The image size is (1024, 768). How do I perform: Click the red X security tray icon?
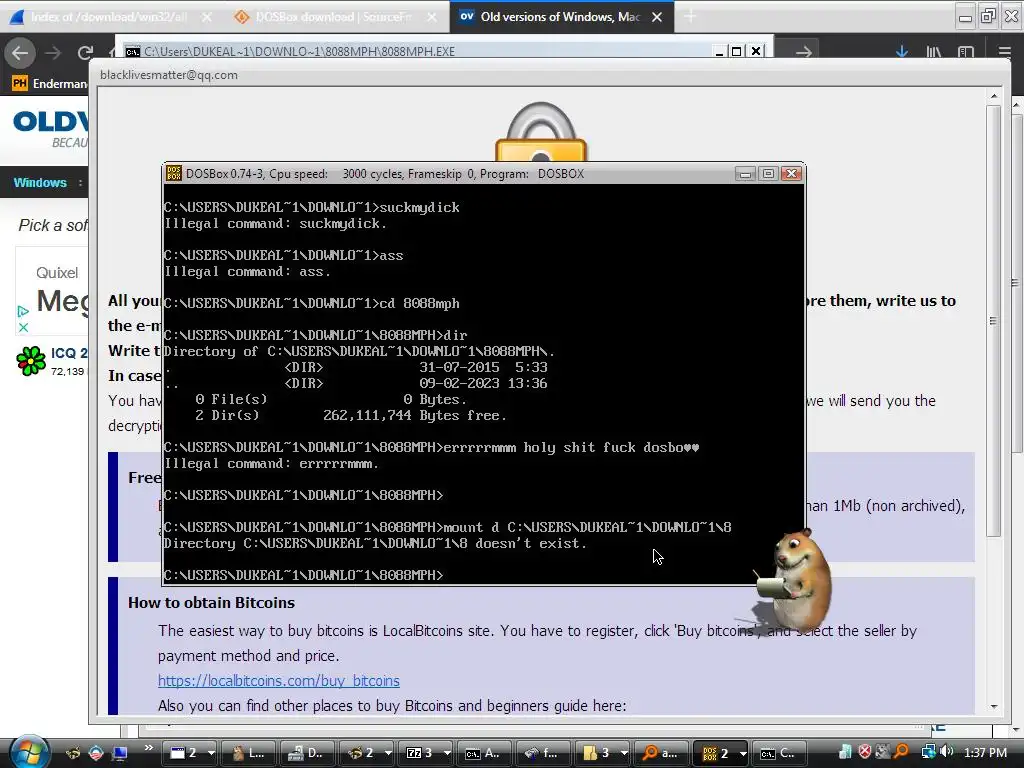(x=865, y=752)
